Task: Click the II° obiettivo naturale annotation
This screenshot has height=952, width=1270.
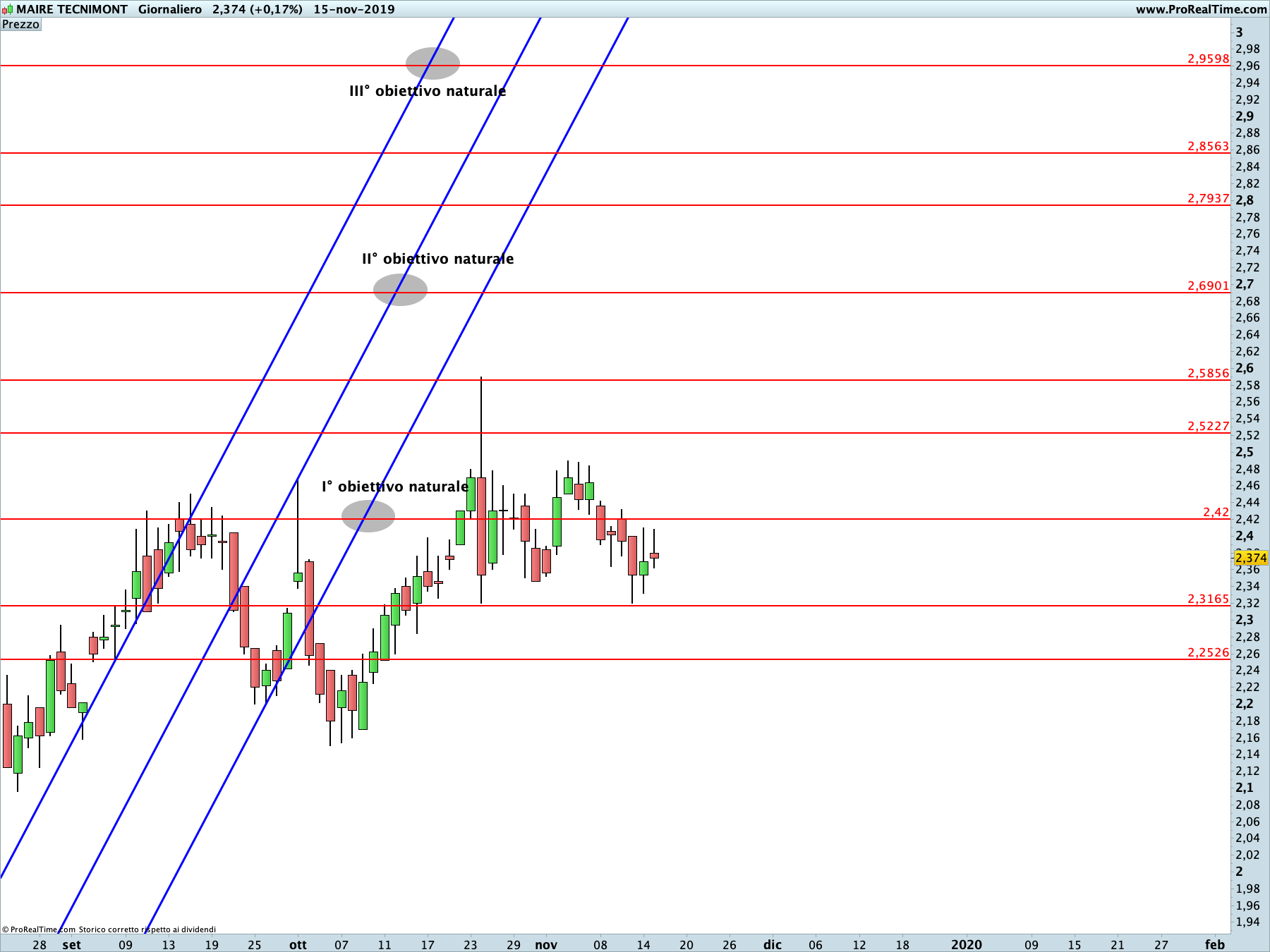Action: pyautogui.click(x=438, y=259)
